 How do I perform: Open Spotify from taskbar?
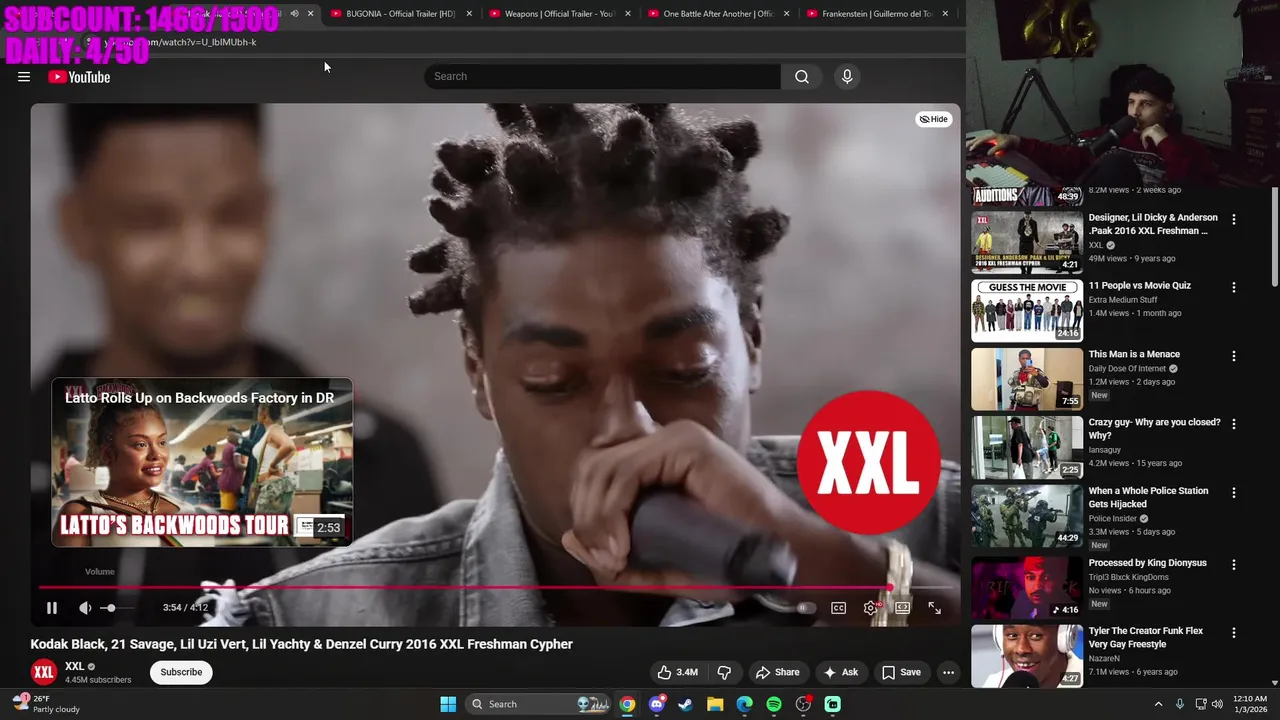pyautogui.click(x=774, y=704)
